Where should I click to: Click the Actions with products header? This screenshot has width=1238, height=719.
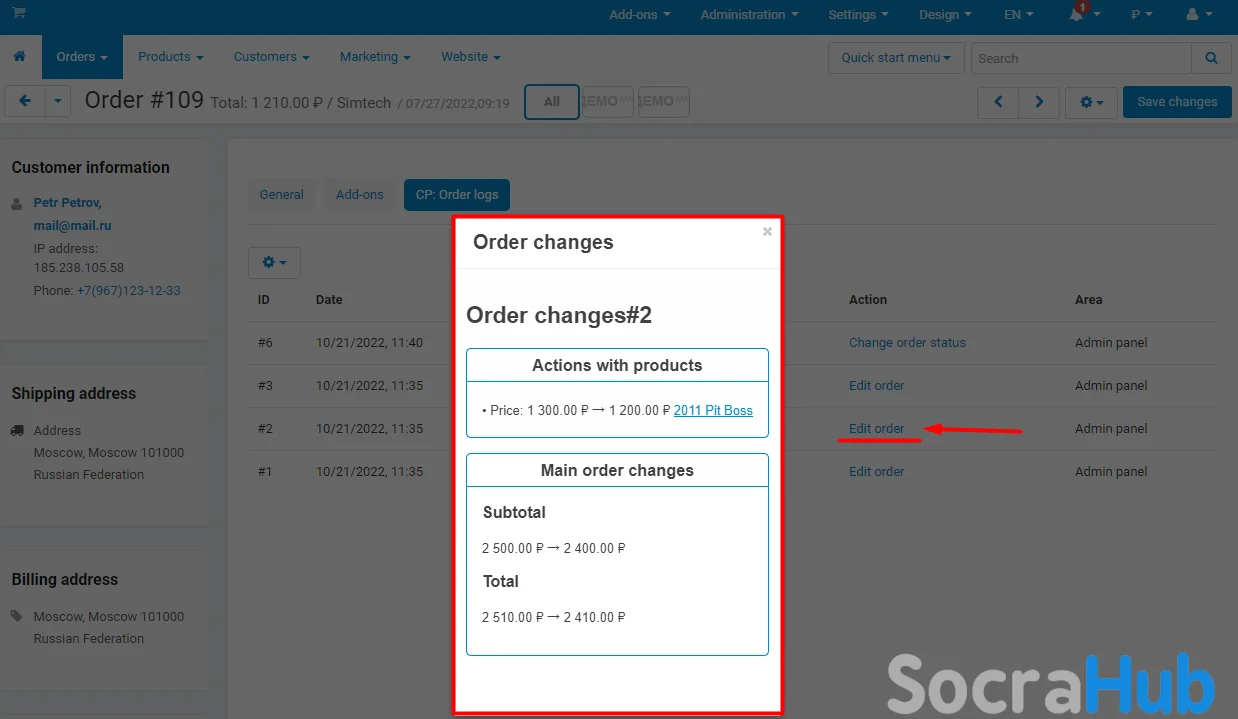coord(617,365)
